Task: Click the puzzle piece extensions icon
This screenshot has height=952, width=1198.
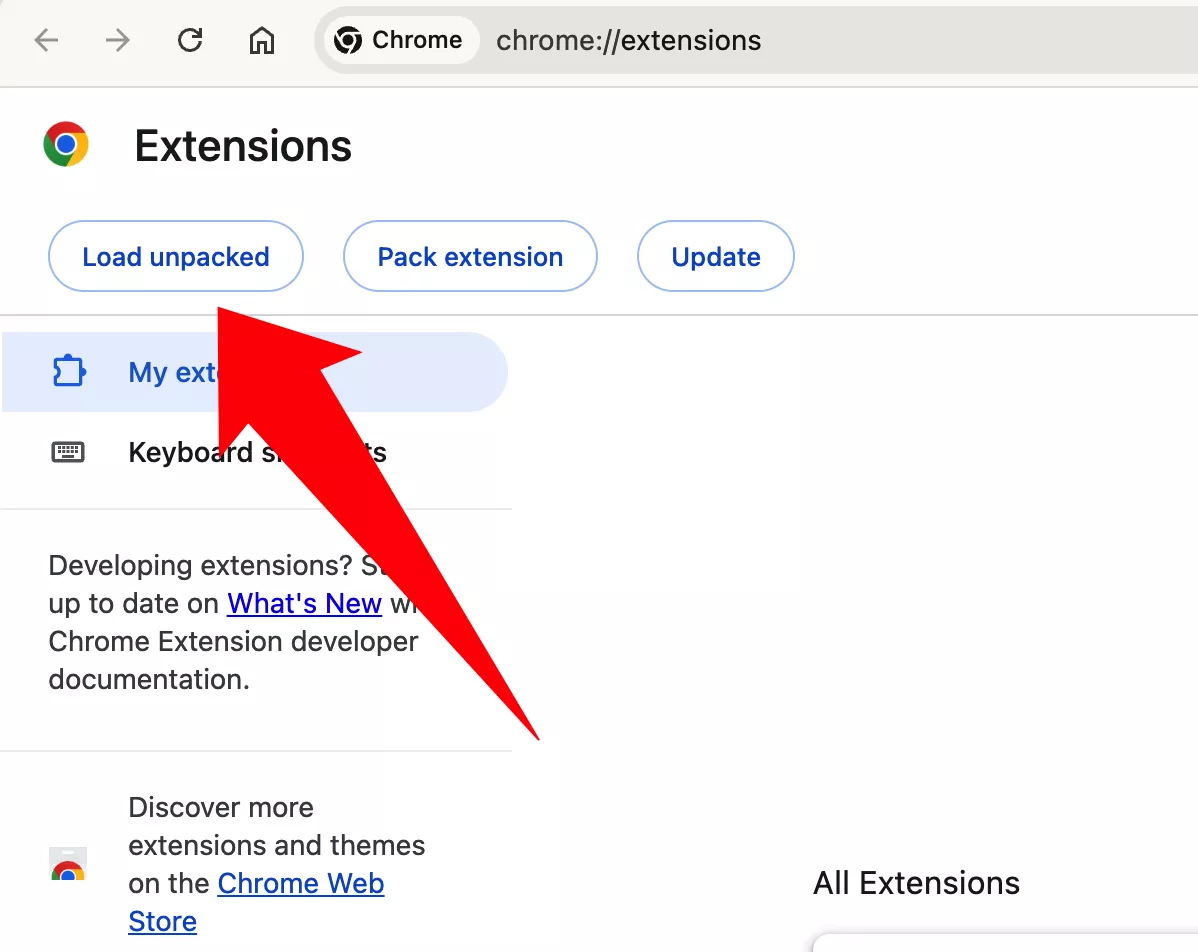Action: click(69, 371)
